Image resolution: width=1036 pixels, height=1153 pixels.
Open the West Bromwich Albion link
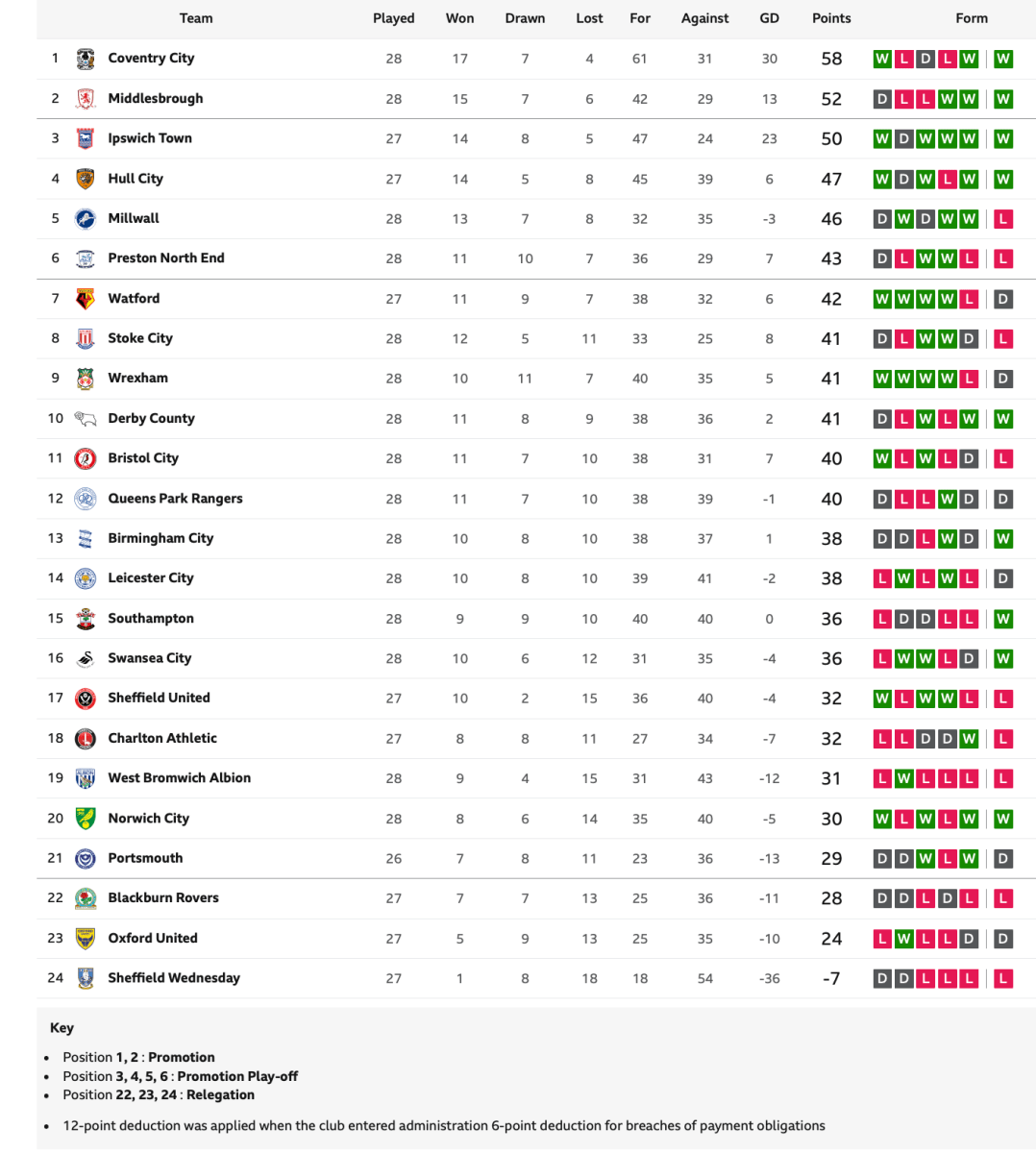(x=179, y=778)
